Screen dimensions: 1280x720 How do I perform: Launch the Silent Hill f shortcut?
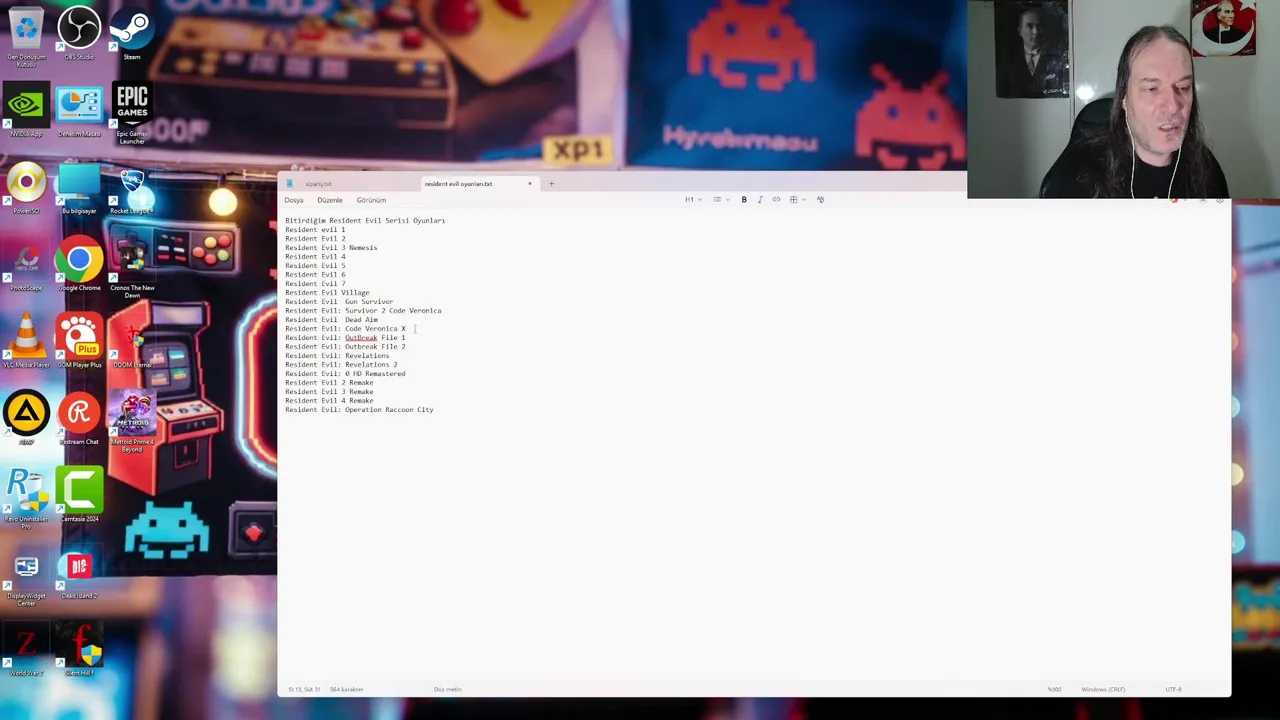click(79, 650)
